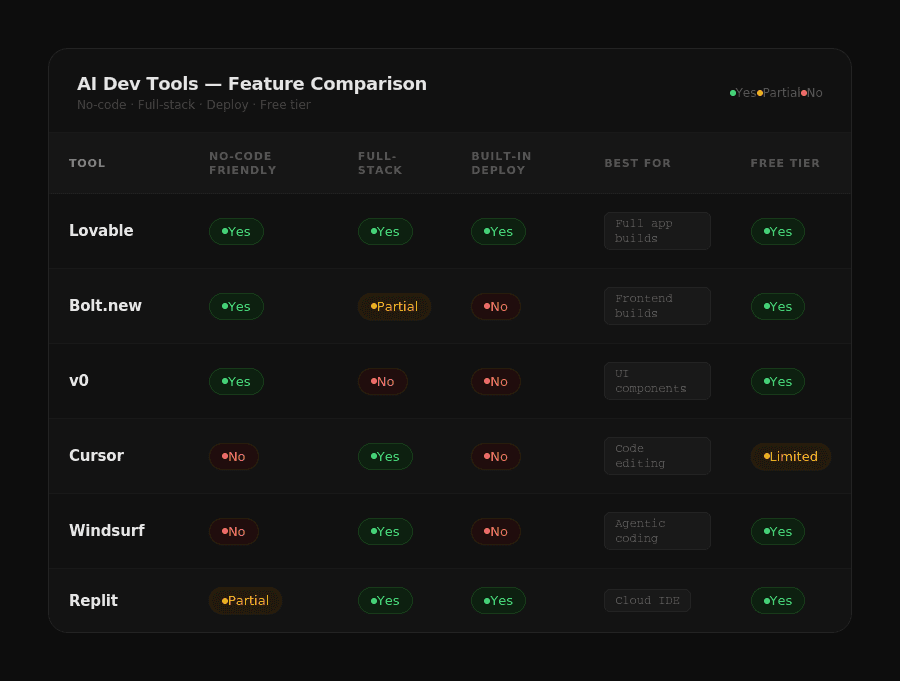Click the 'Code editing' tag
The image size is (900, 681).
pos(657,456)
